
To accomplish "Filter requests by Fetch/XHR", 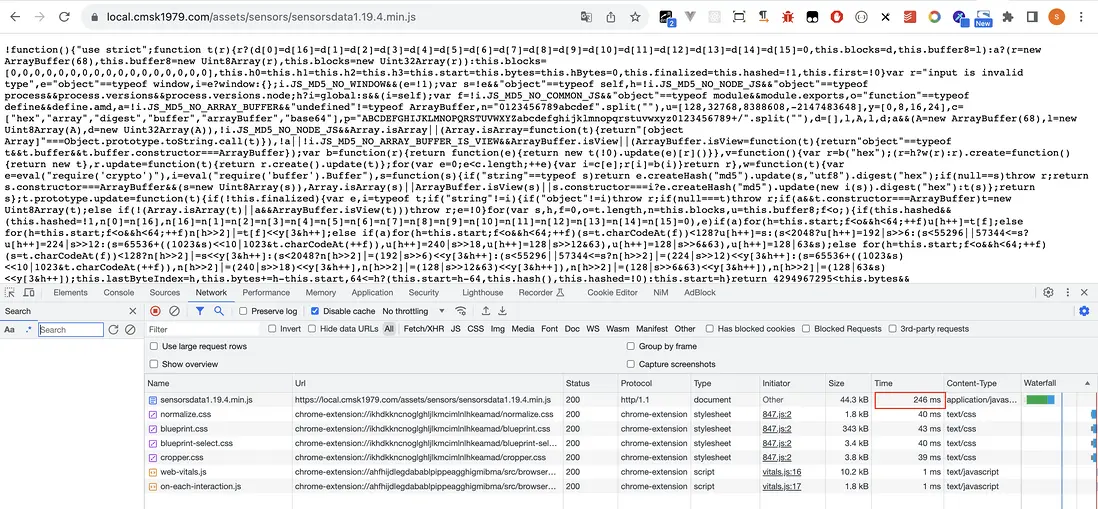I will (x=424, y=329).
